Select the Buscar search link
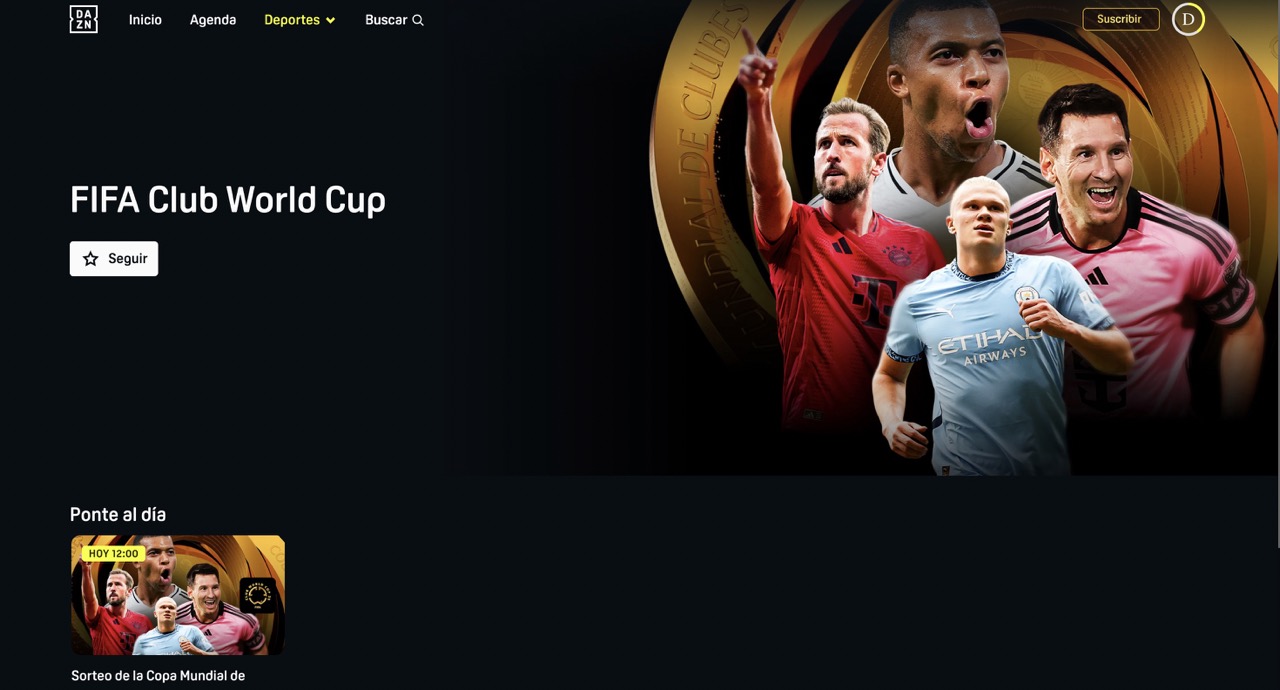The image size is (1280, 690). point(394,20)
